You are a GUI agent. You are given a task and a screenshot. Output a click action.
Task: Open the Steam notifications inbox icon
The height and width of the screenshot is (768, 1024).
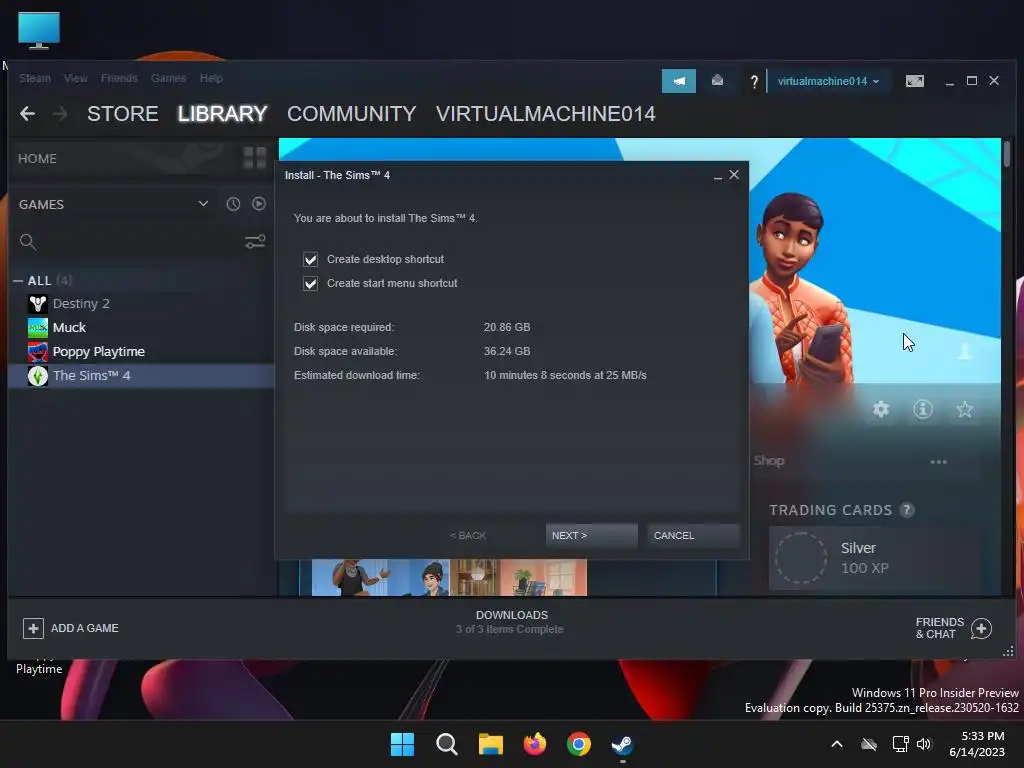[717, 81]
